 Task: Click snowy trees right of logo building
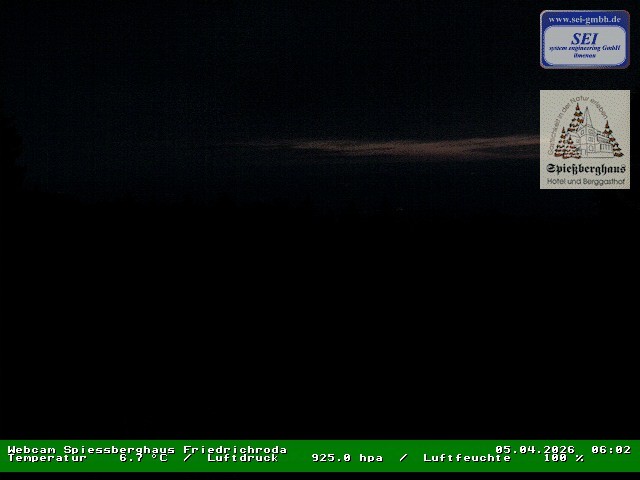612,143
